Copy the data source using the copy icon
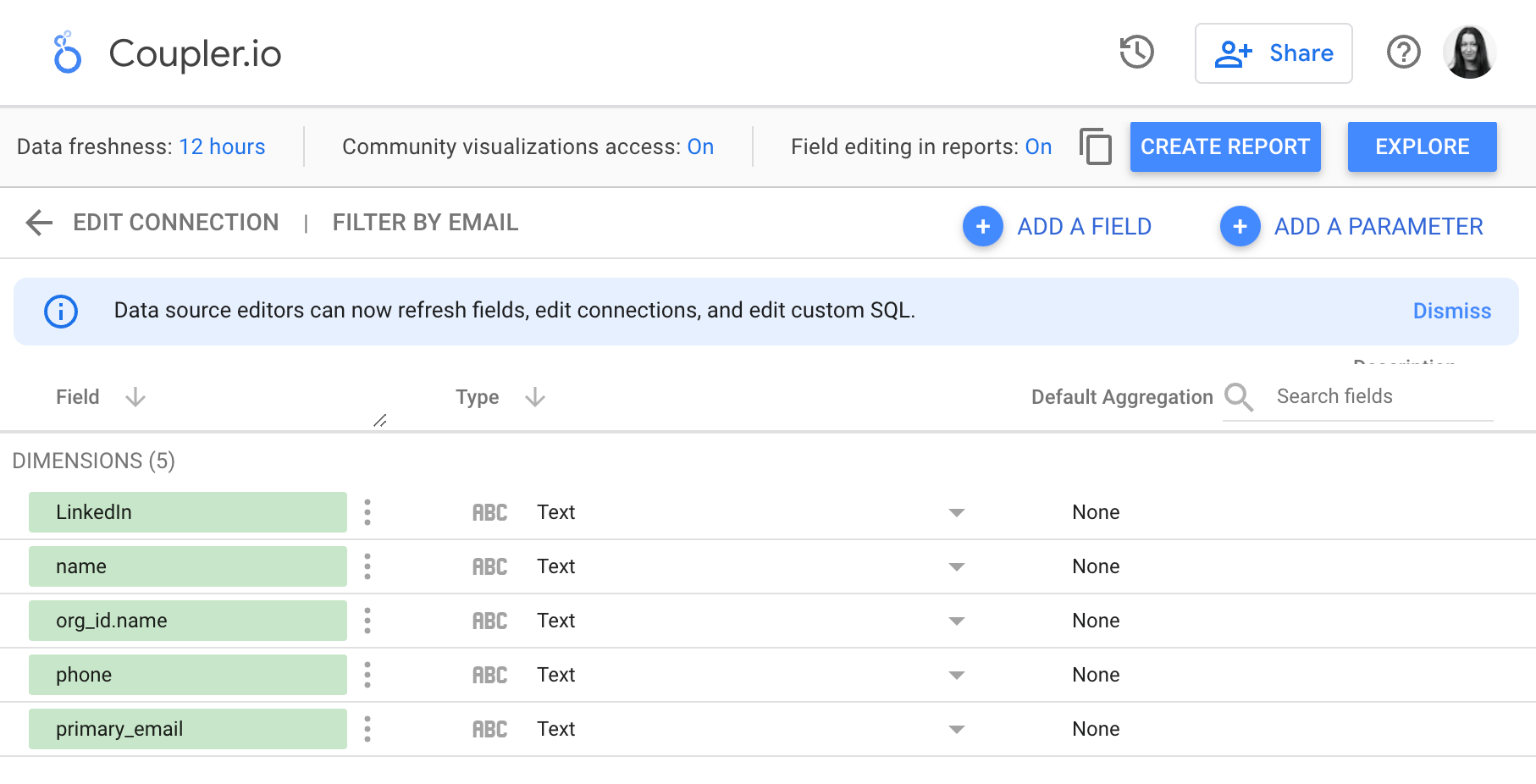 click(x=1096, y=146)
